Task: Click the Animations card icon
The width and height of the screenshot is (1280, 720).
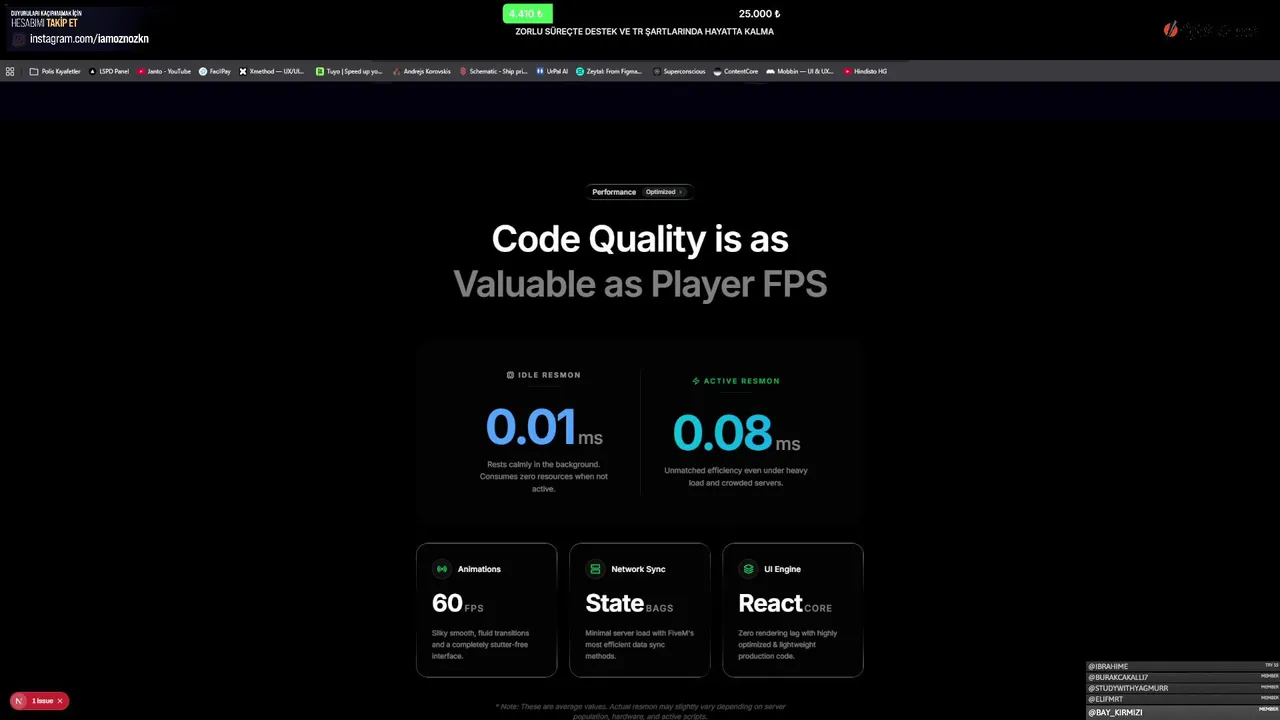Action: click(442, 569)
